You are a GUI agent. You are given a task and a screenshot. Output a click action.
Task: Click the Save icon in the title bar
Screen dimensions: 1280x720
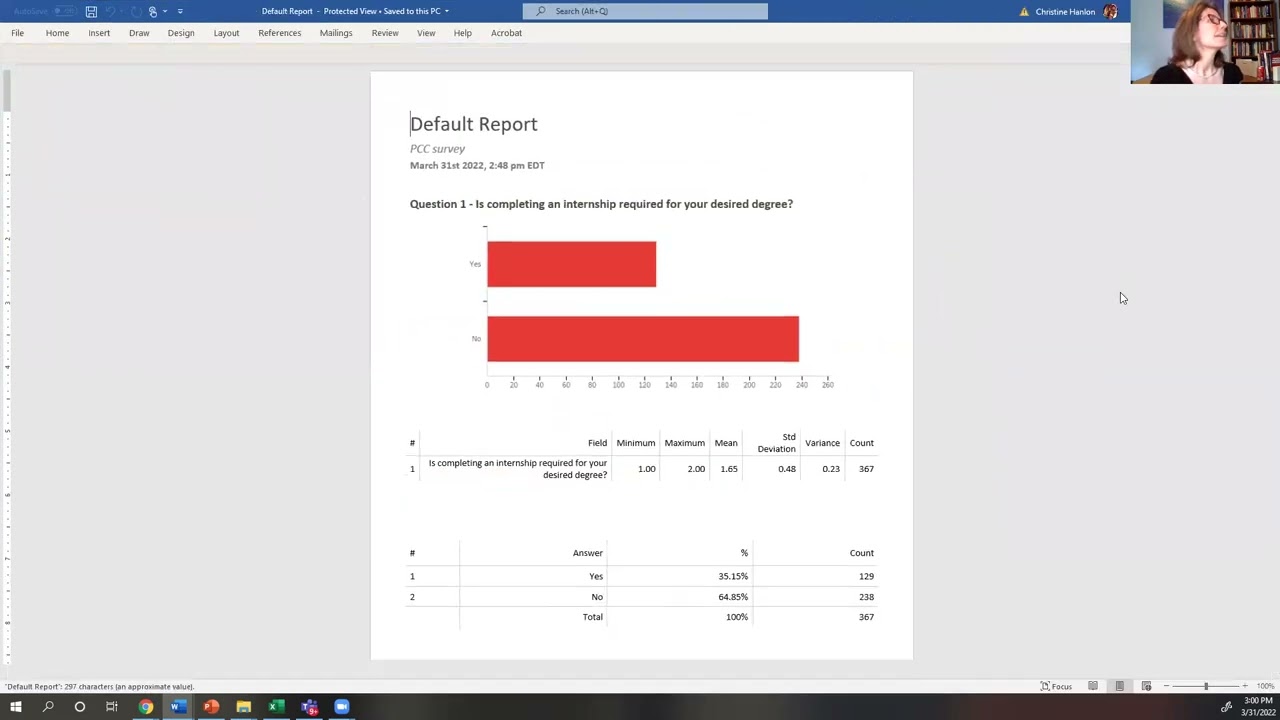point(91,11)
